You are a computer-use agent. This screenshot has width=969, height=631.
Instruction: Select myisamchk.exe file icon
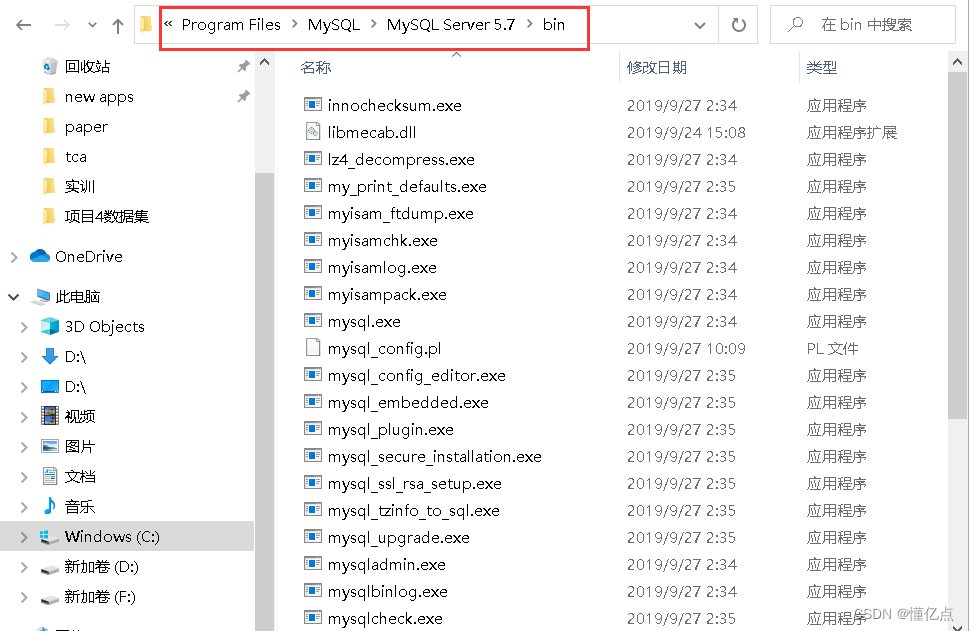click(313, 239)
